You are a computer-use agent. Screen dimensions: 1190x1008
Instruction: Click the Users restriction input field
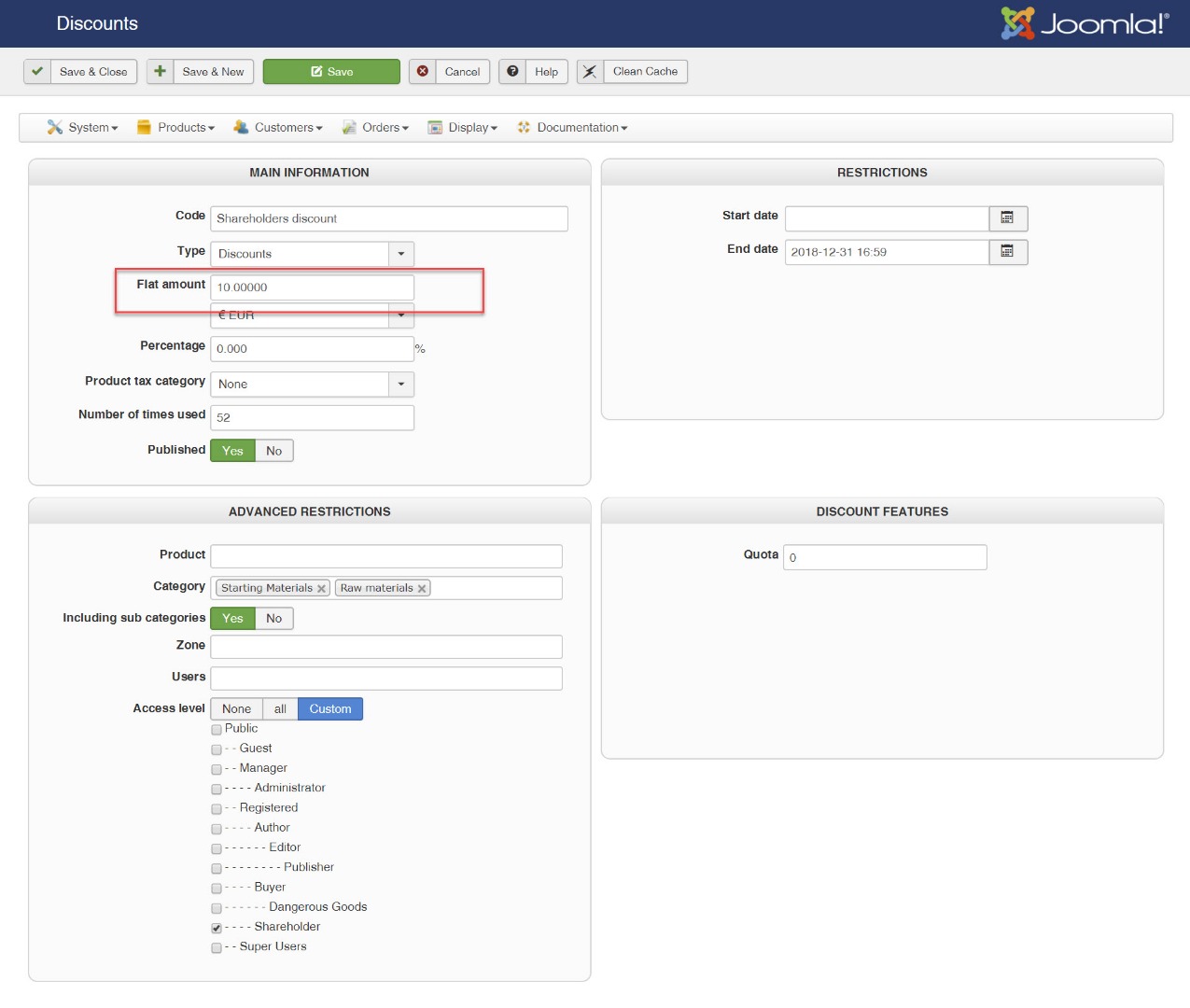(x=386, y=679)
